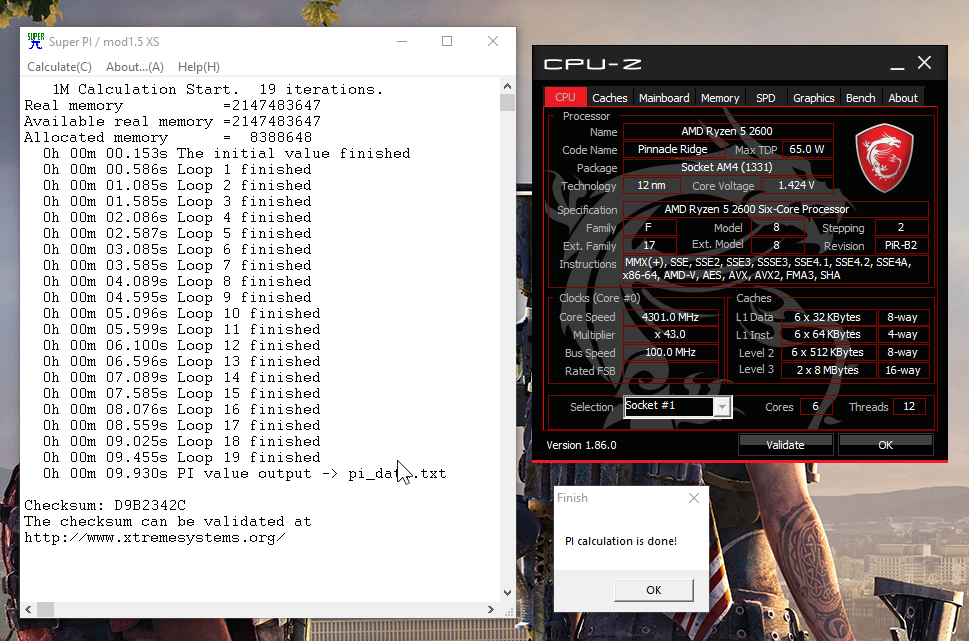Click the Validate button in CPU-Z
Viewport: 969px width, 641px height.
(x=785, y=444)
